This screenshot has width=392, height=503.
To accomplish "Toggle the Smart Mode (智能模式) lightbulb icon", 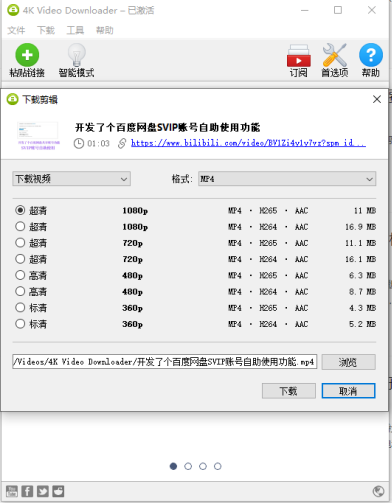I will [76, 55].
